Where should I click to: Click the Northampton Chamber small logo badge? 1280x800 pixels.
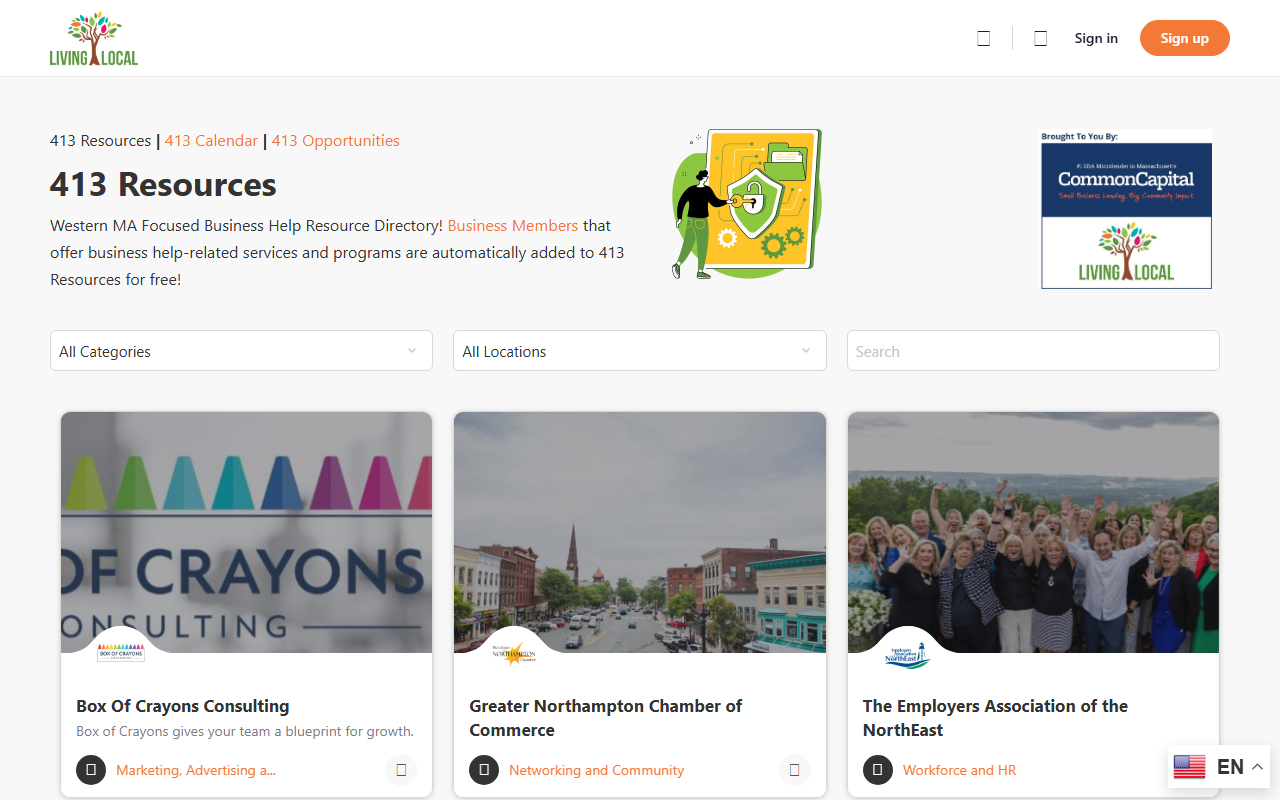click(514, 654)
